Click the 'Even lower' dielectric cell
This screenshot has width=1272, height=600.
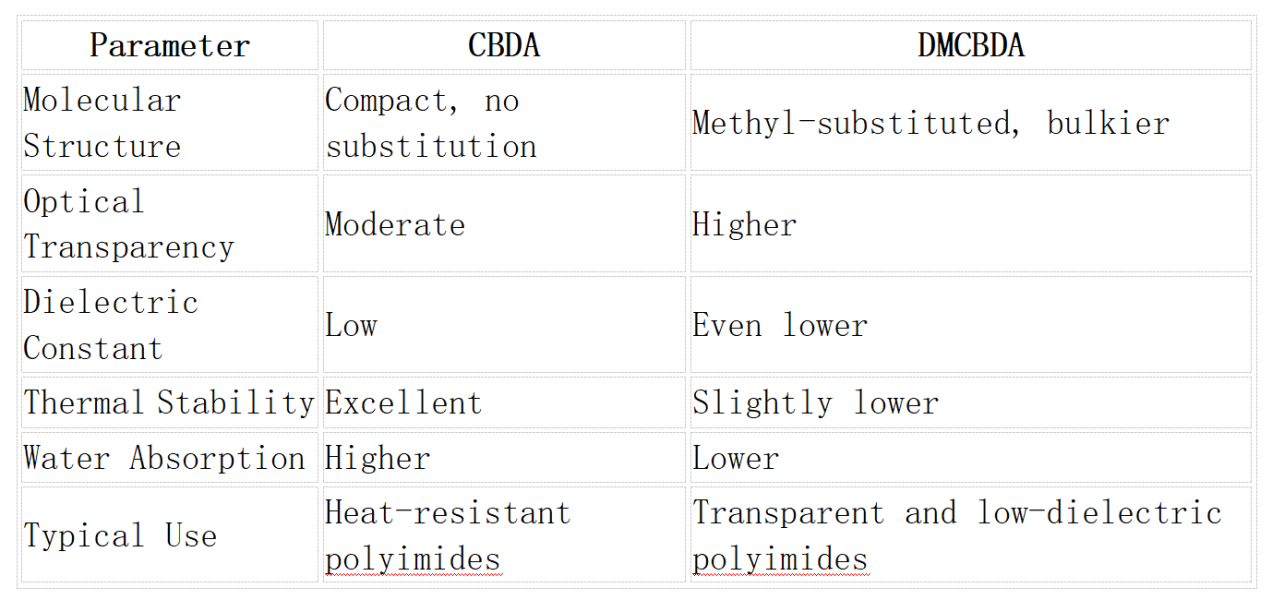[x=970, y=324]
